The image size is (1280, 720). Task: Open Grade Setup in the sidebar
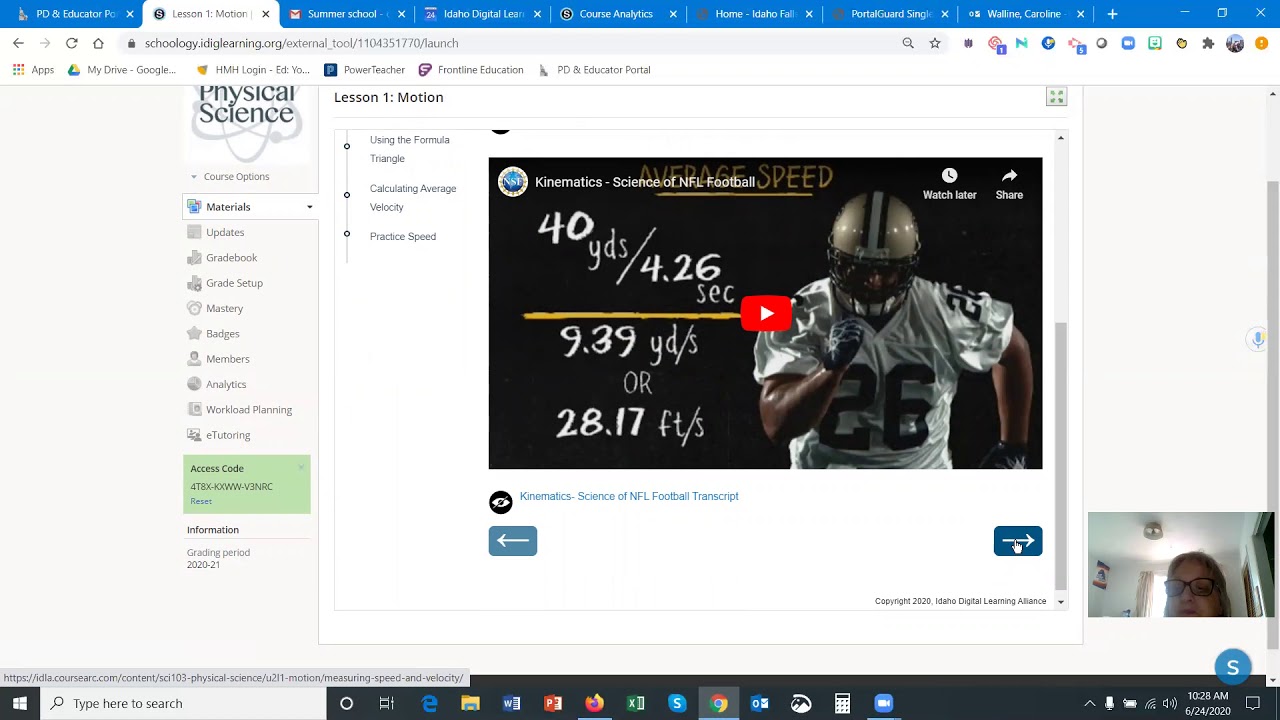[x=234, y=283]
